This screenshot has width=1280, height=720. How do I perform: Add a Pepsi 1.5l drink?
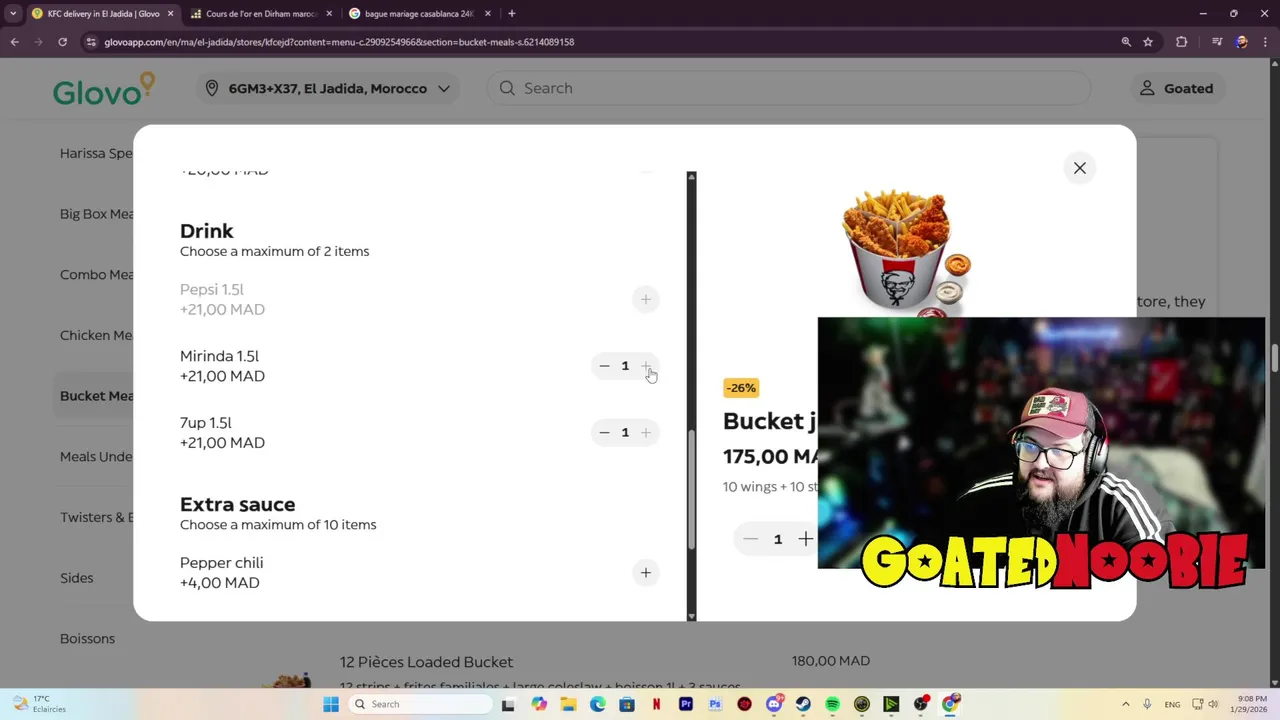pos(646,299)
